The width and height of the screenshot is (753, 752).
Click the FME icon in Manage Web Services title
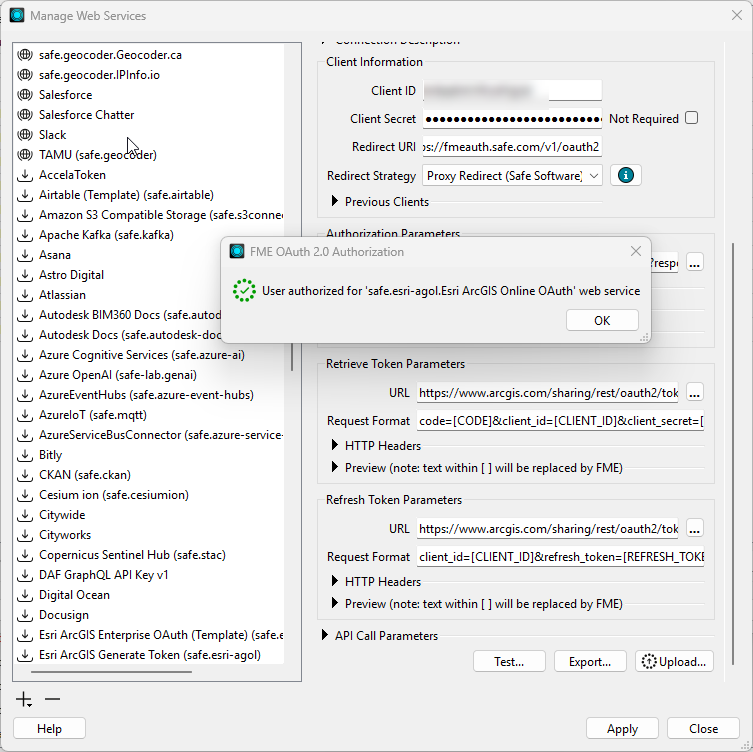click(x=17, y=15)
